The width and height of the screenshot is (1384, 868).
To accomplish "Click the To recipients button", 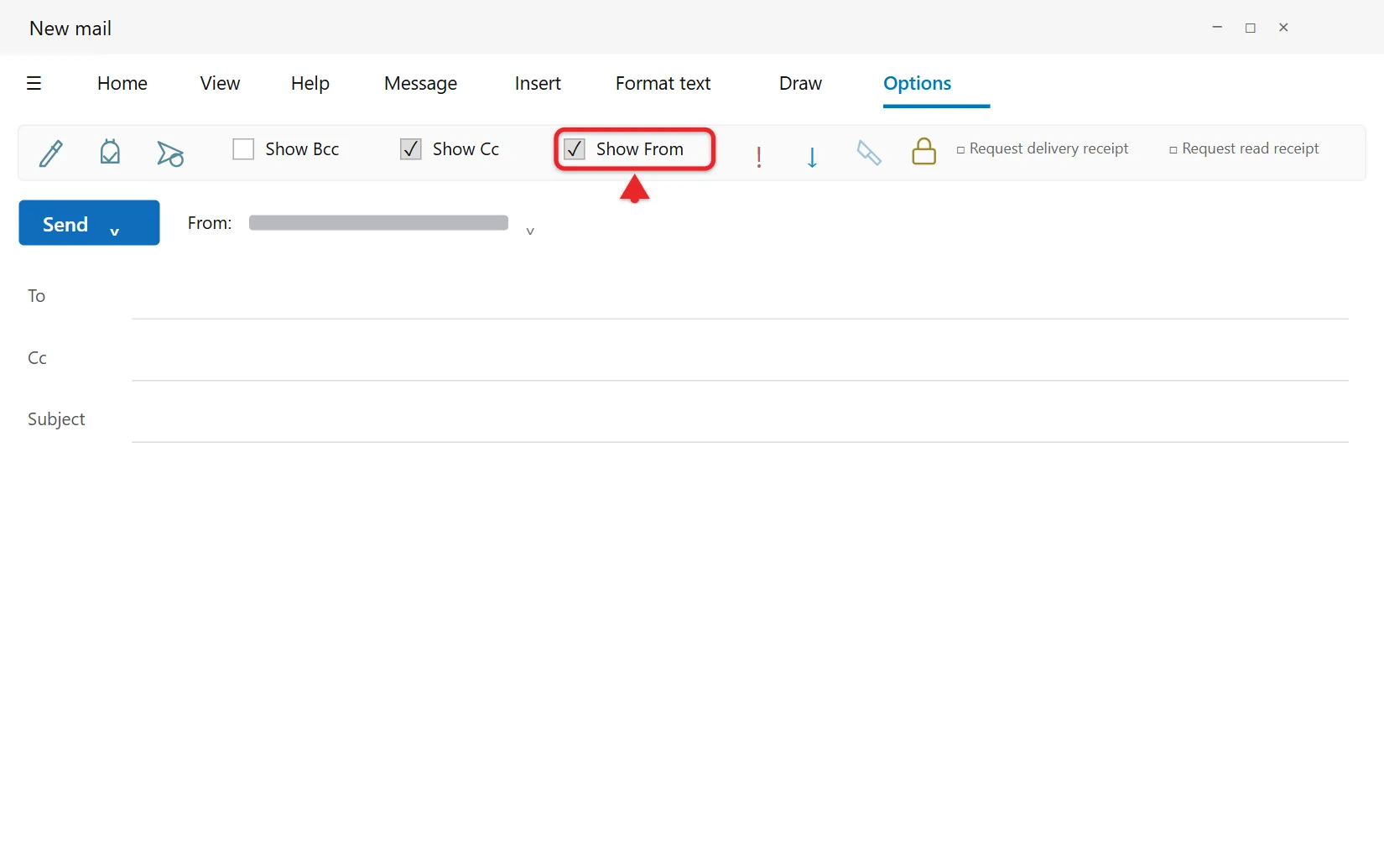I will pyautogui.click(x=36, y=295).
